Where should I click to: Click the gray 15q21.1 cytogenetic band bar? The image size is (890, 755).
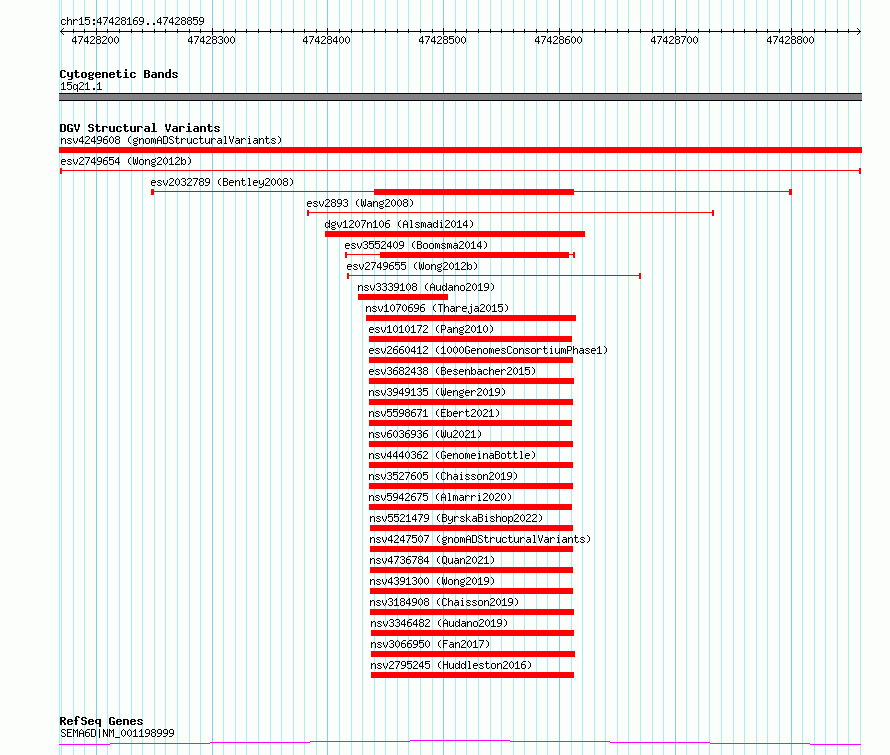pyautogui.click(x=460, y=97)
